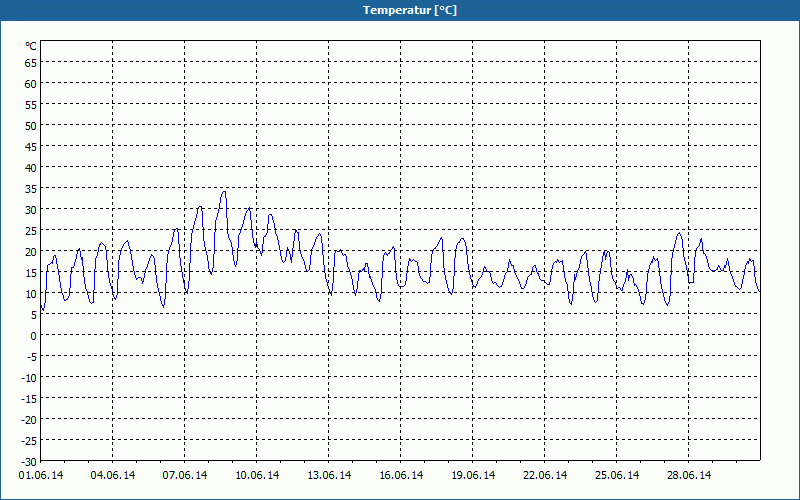Image resolution: width=800 pixels, height=500 pixels.
Task: Click the 50 y-axis label
Action: [x=31, y=126]
